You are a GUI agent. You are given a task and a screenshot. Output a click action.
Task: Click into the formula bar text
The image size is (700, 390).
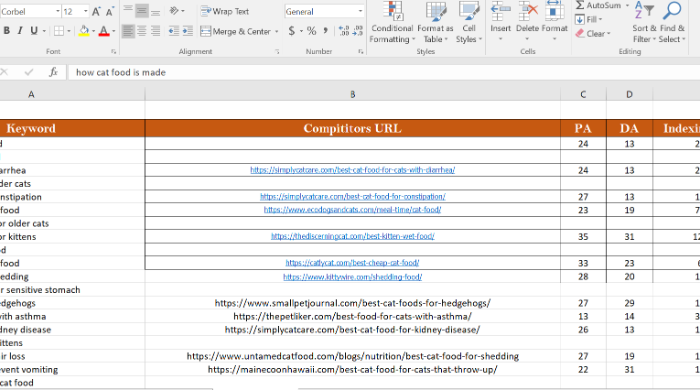(121, 72)
